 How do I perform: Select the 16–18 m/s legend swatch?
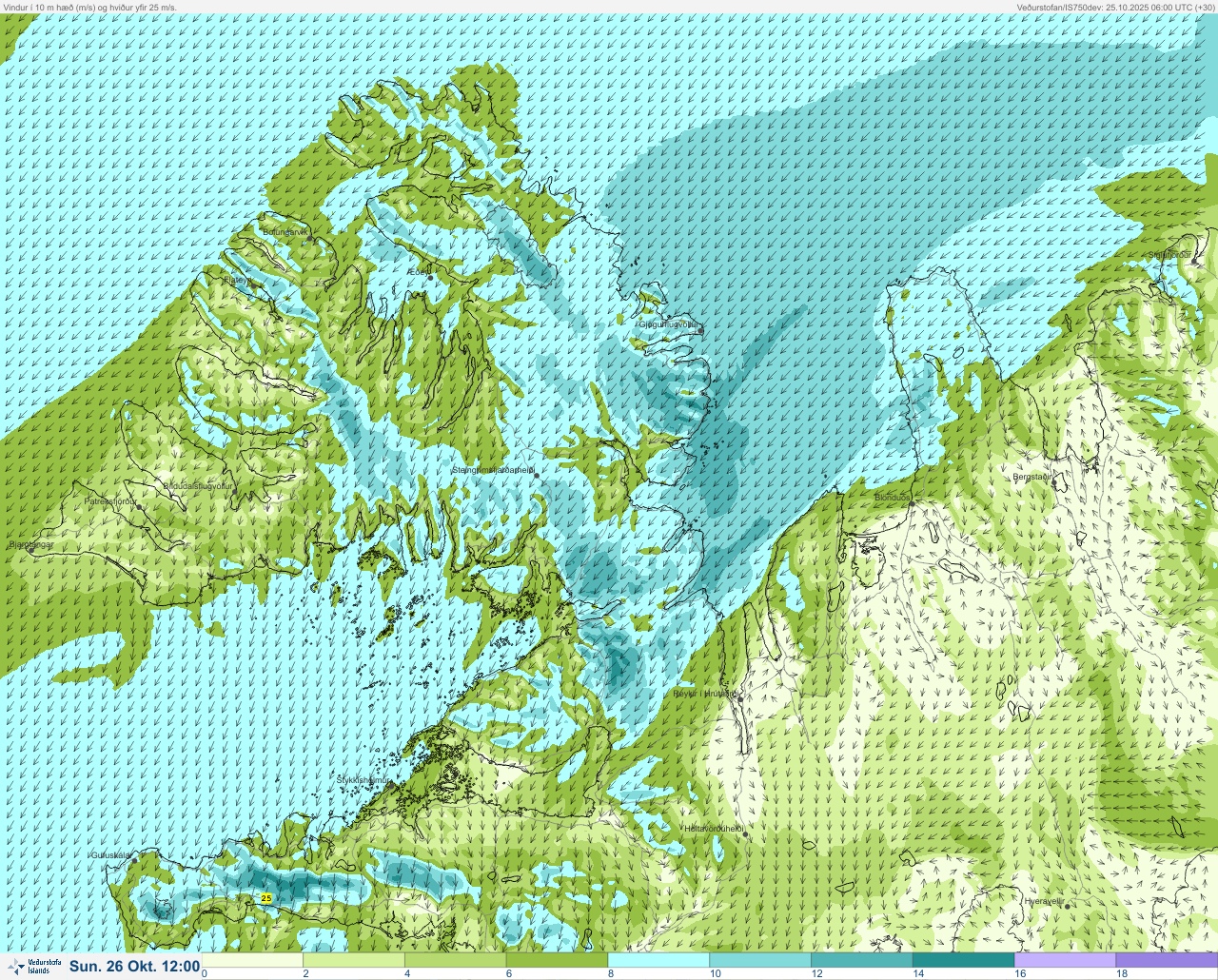click(1065, 960)
